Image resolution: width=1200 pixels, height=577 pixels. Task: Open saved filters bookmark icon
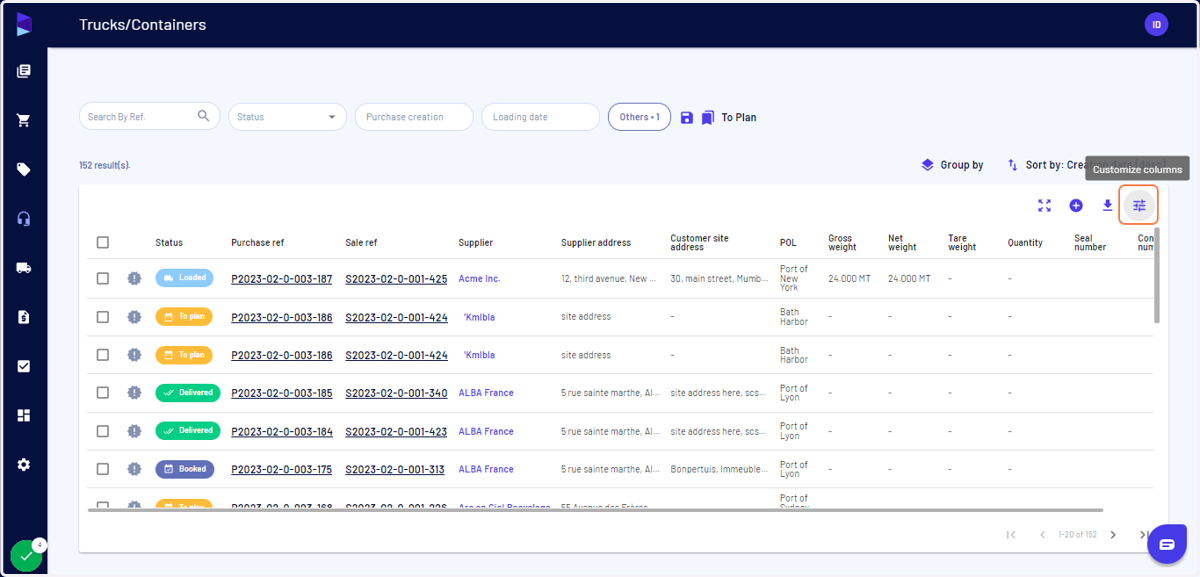coord(708,117)
